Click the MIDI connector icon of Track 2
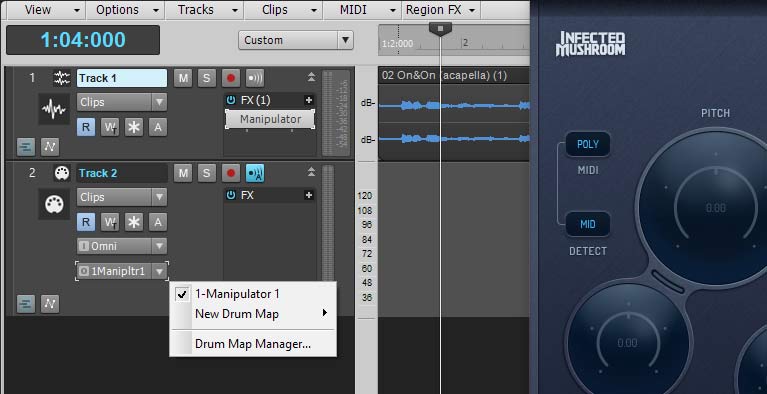767x394 pixels. point(54,204)
